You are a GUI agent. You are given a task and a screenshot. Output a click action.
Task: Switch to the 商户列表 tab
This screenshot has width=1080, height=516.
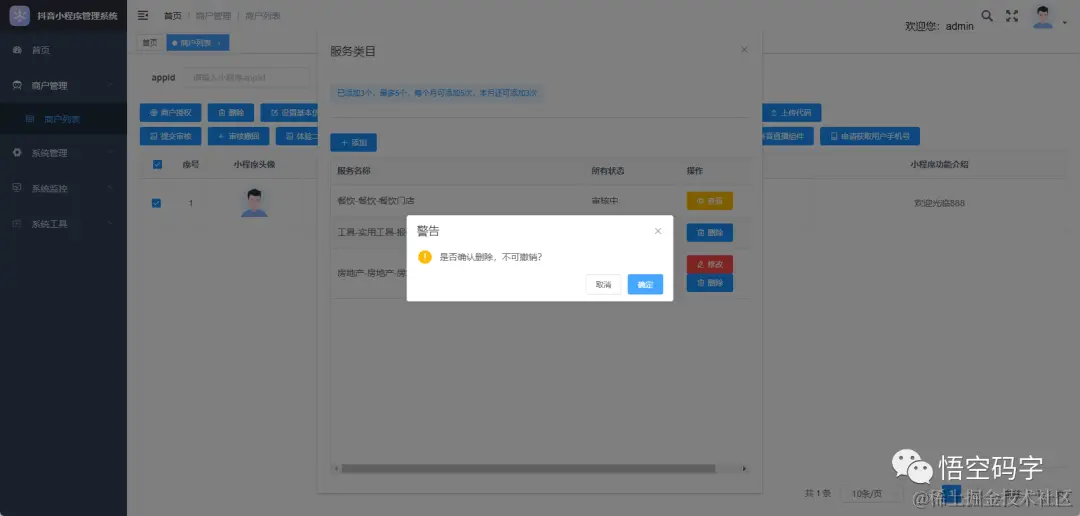pyautogui.click(x=198, y=43)
